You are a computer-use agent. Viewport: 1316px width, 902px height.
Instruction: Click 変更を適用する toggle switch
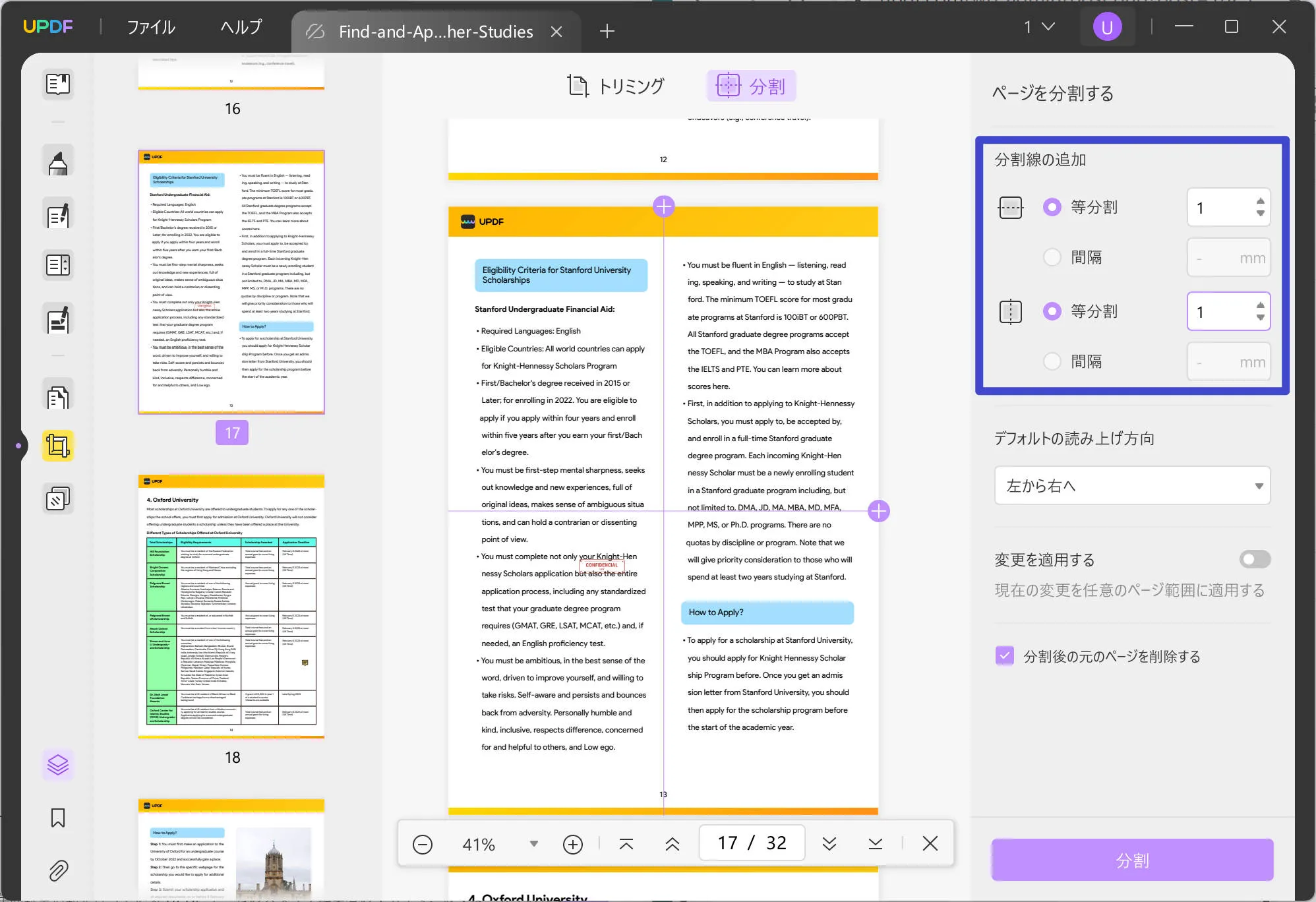click(1253, 559)
